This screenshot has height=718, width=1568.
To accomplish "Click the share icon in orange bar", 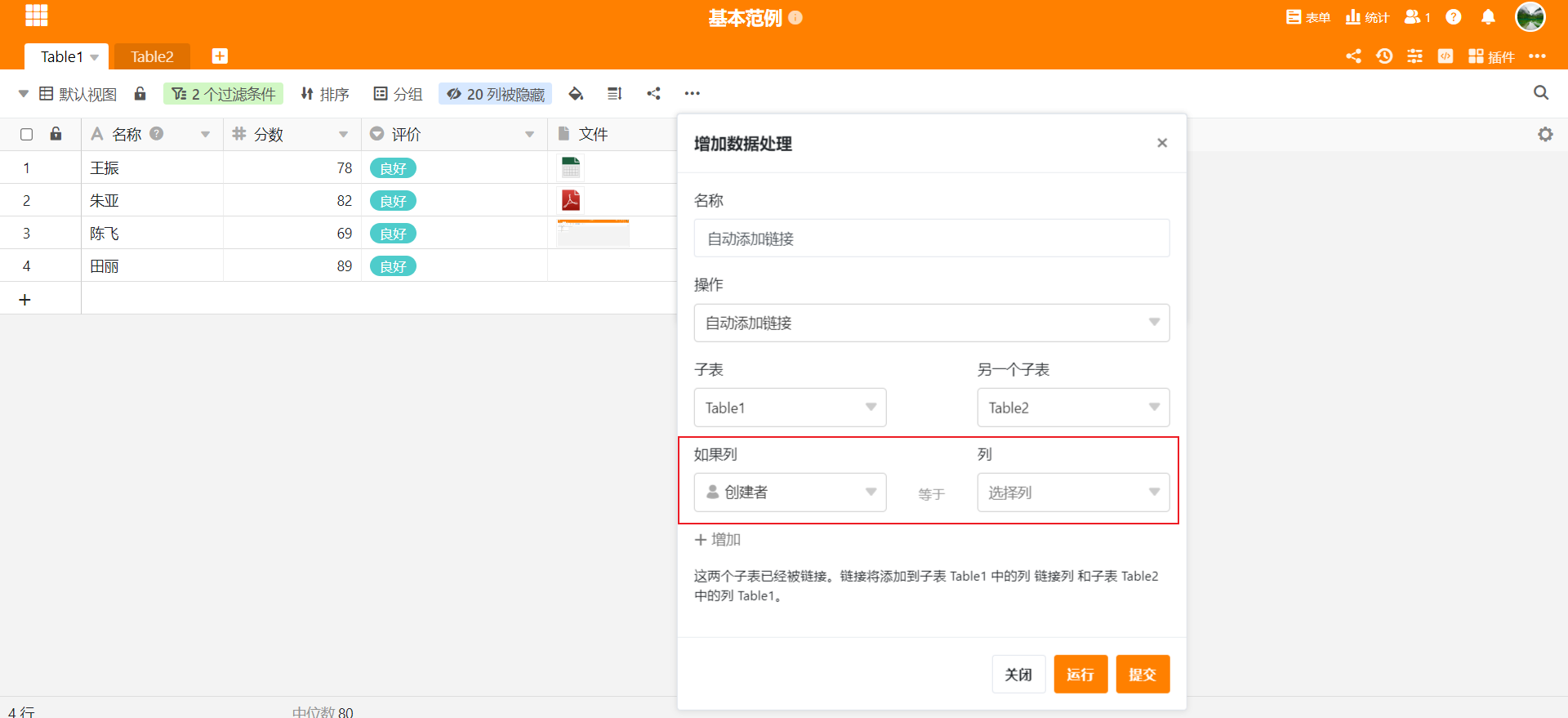I will [x=1353, y=56].
